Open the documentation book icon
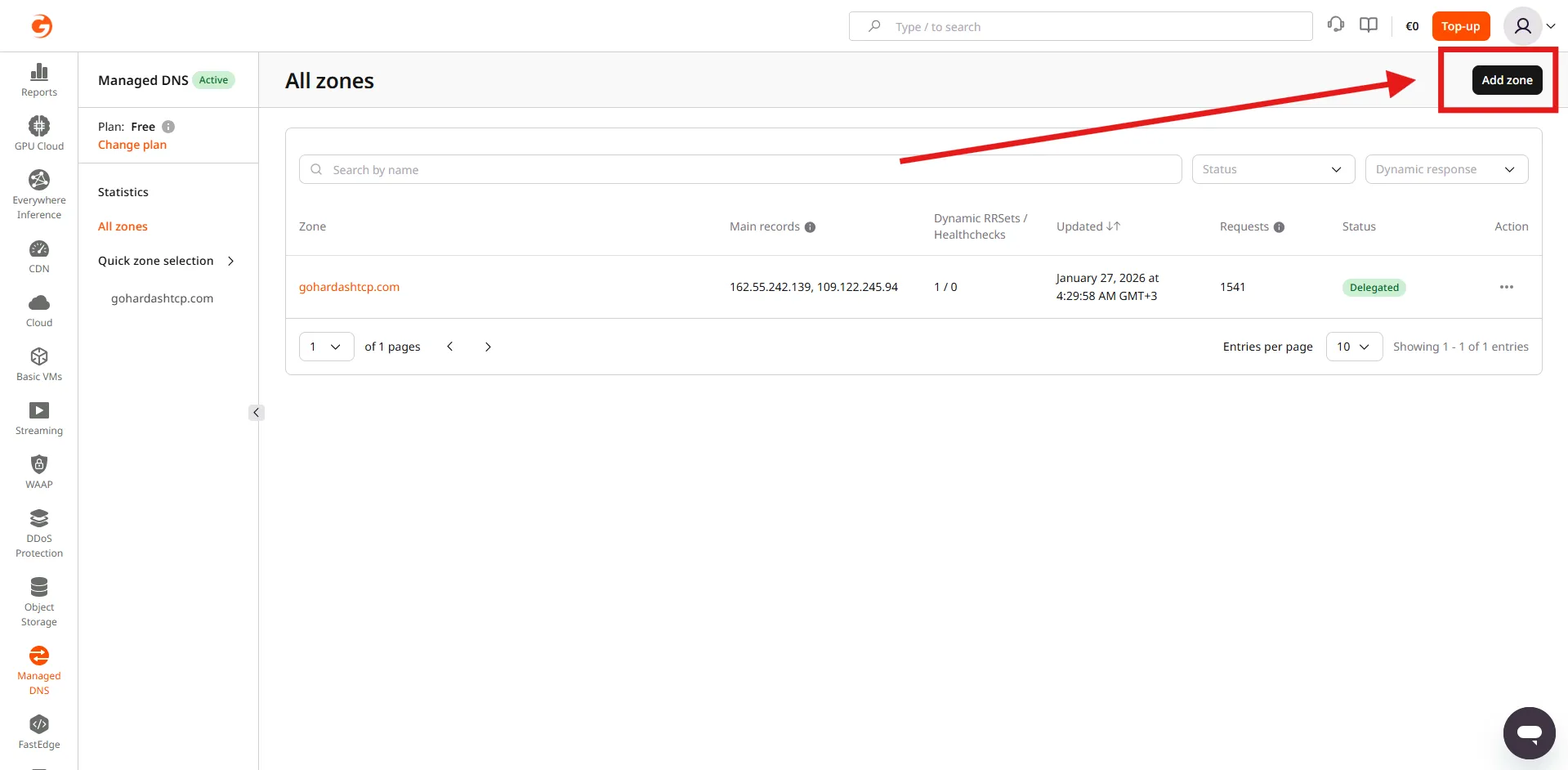 tap(1369, 25)
